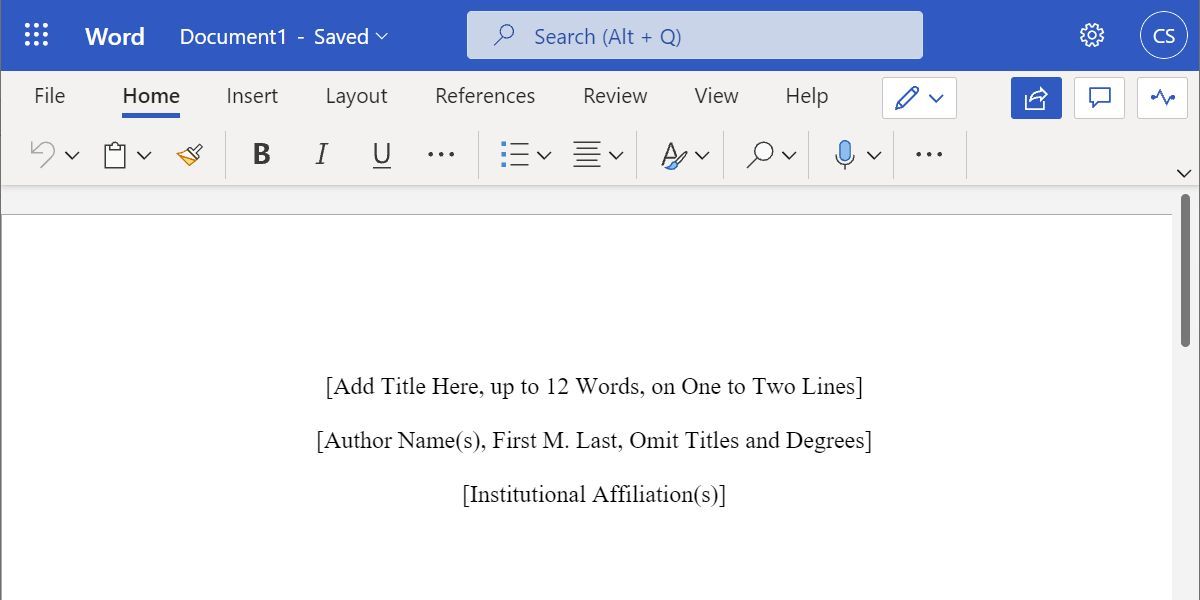Switch to the View tab
Image resolution: width=1200 pixels, height=600 pixels.
pyautogui.click(x=716, y=96)
